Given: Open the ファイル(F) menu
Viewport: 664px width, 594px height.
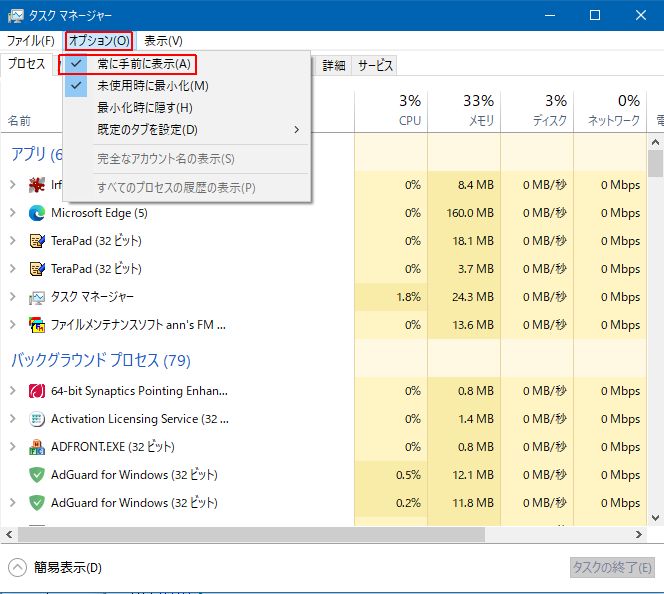Looking at the screenshot, I should [x=30, y=41].
